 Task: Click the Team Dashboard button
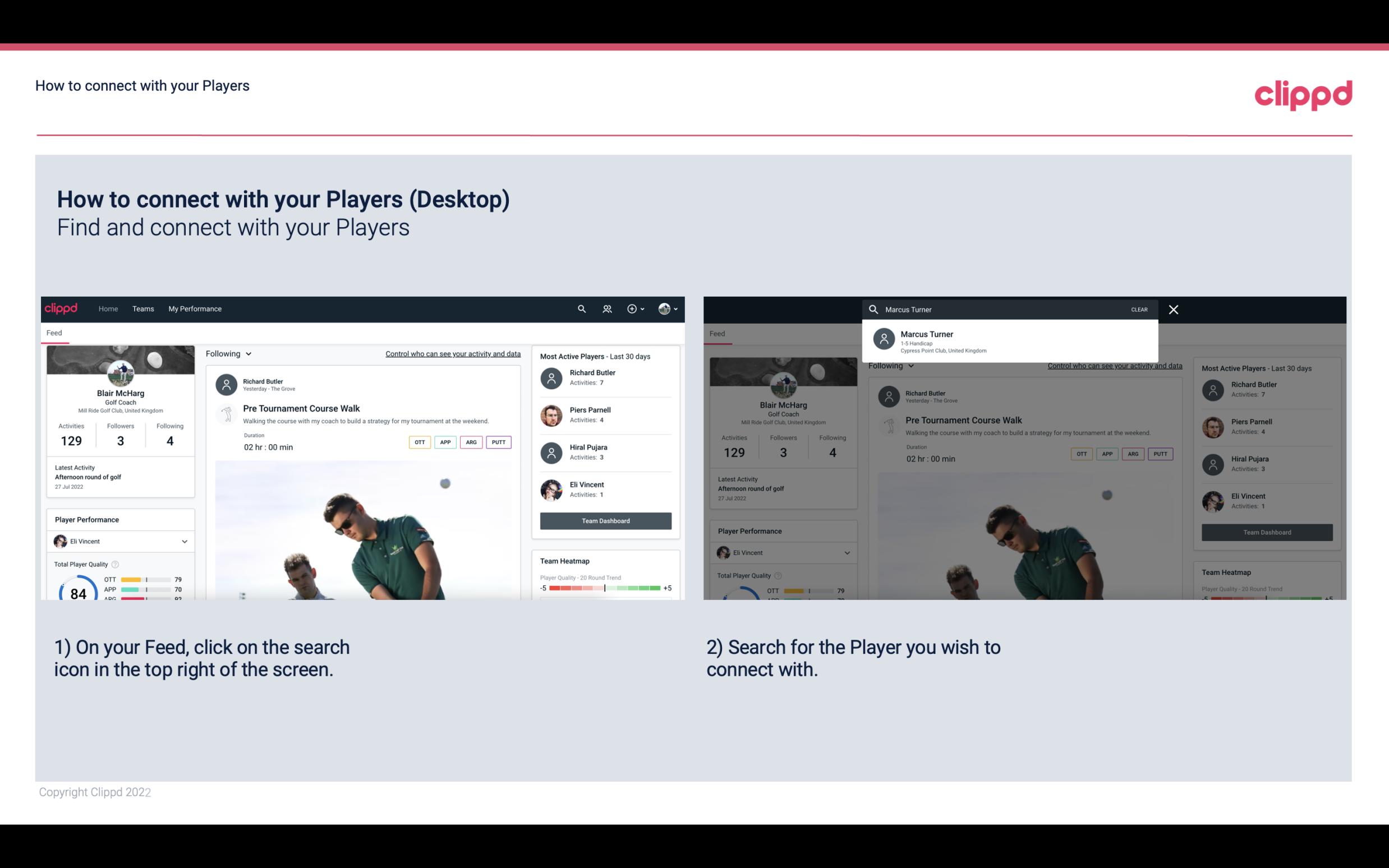coord(605,520)
